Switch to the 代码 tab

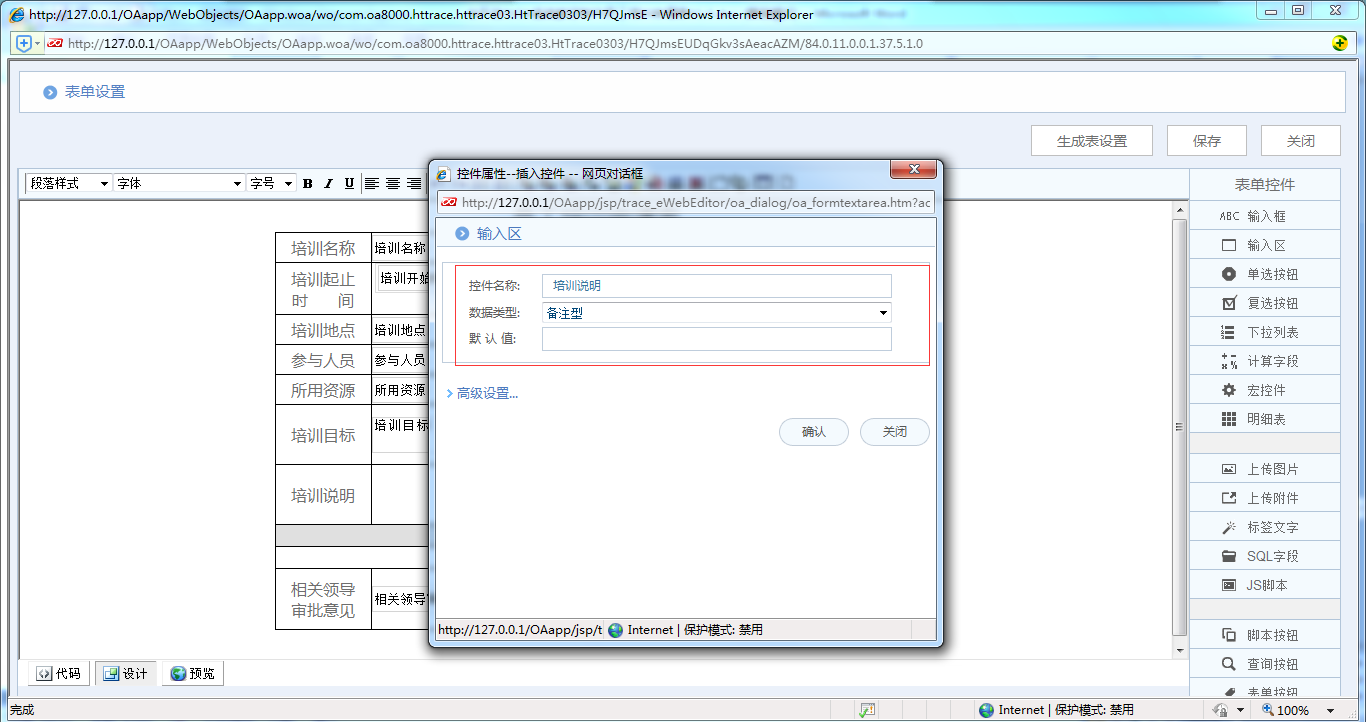tap(57, 673)
